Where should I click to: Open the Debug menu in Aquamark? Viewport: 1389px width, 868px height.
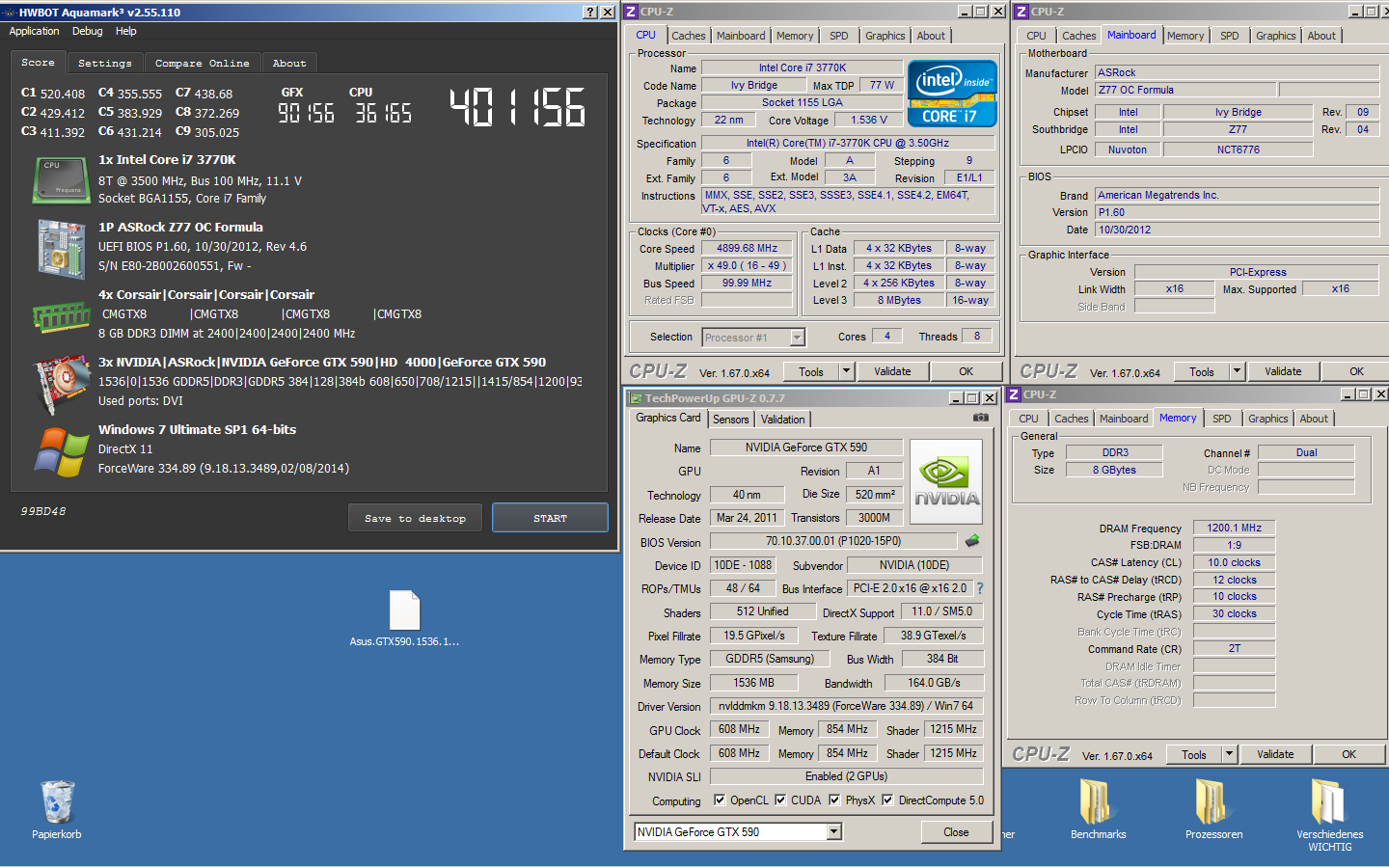click(x=87, y=31)
